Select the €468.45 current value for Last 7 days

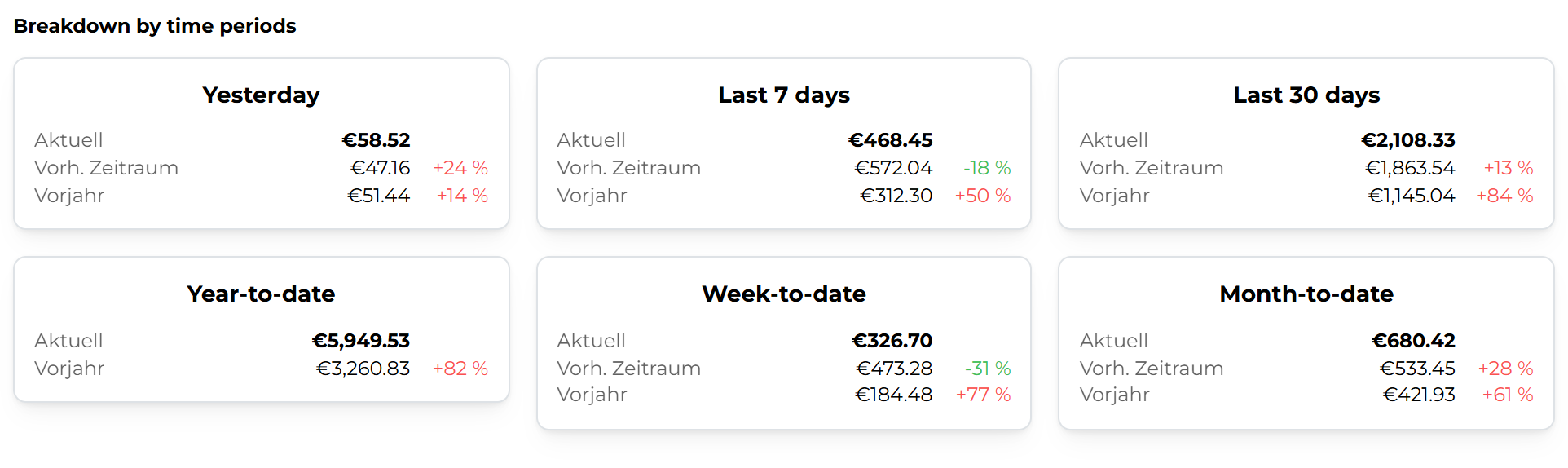(x=890, y=140)
